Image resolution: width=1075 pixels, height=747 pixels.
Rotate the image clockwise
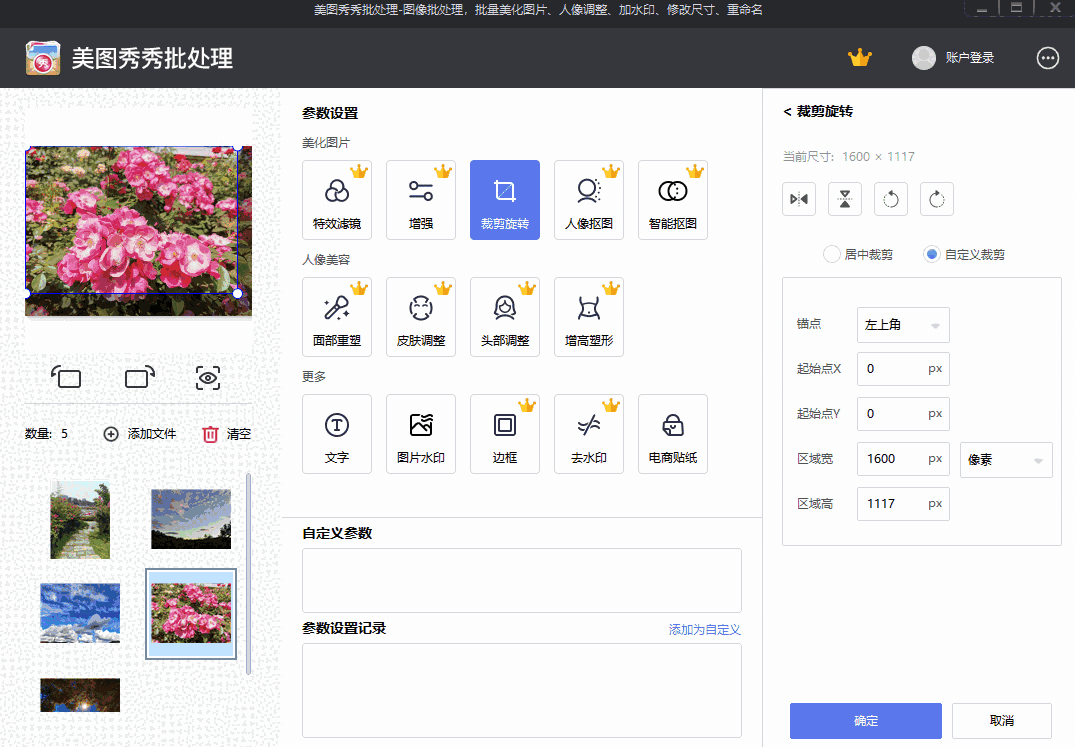(x=936, y=199)
